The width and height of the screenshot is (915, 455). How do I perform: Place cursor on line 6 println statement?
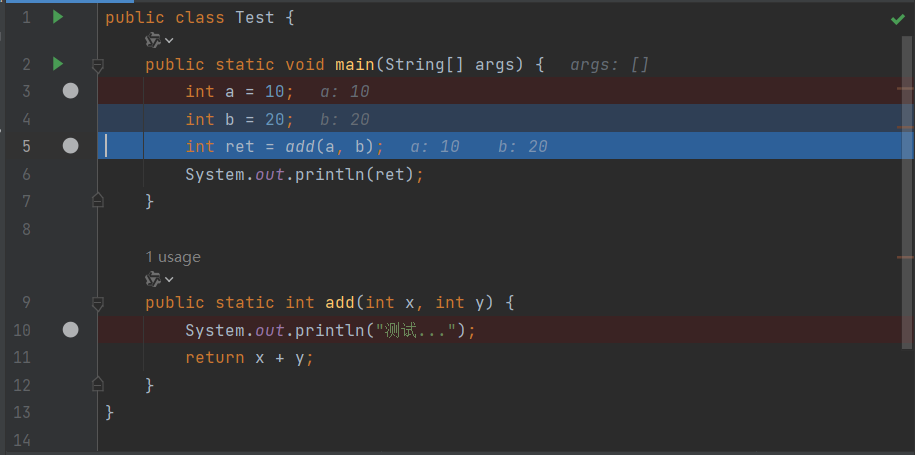304,174
